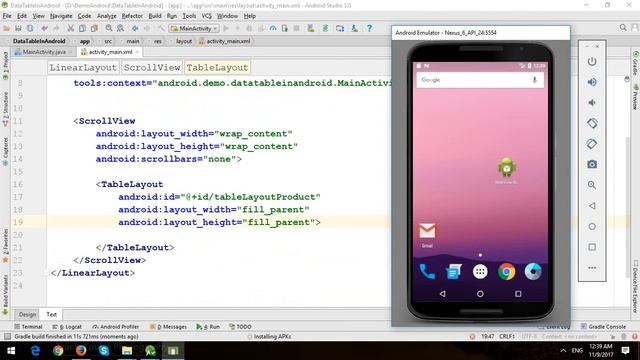This screenshot has width=640, height=360.
Task: Select LinearLayout breadcrumb in editor
Action: [83, 68]
